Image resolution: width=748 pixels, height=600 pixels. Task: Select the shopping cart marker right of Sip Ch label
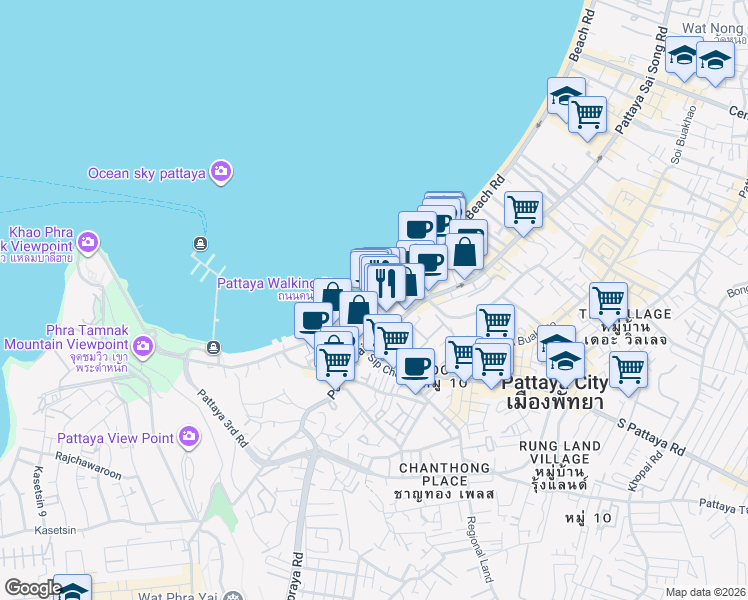click(x=394, y=341)
